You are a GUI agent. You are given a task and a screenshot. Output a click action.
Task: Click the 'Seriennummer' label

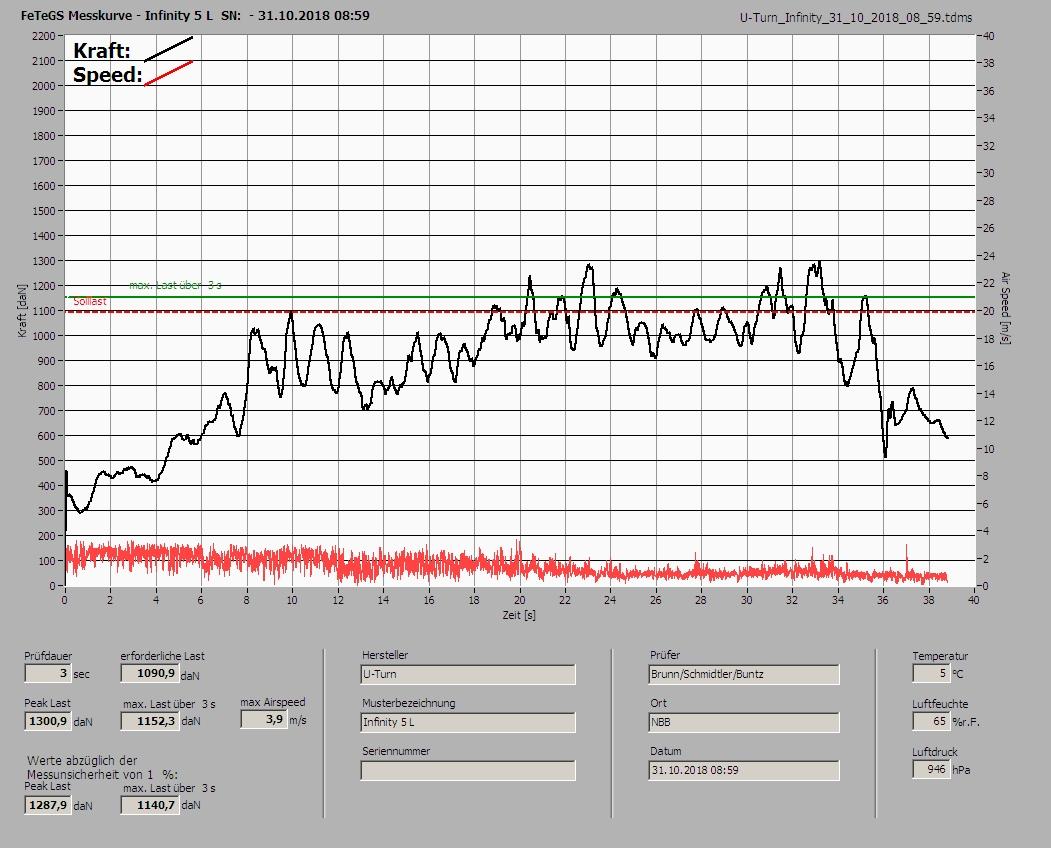(396, 751)
